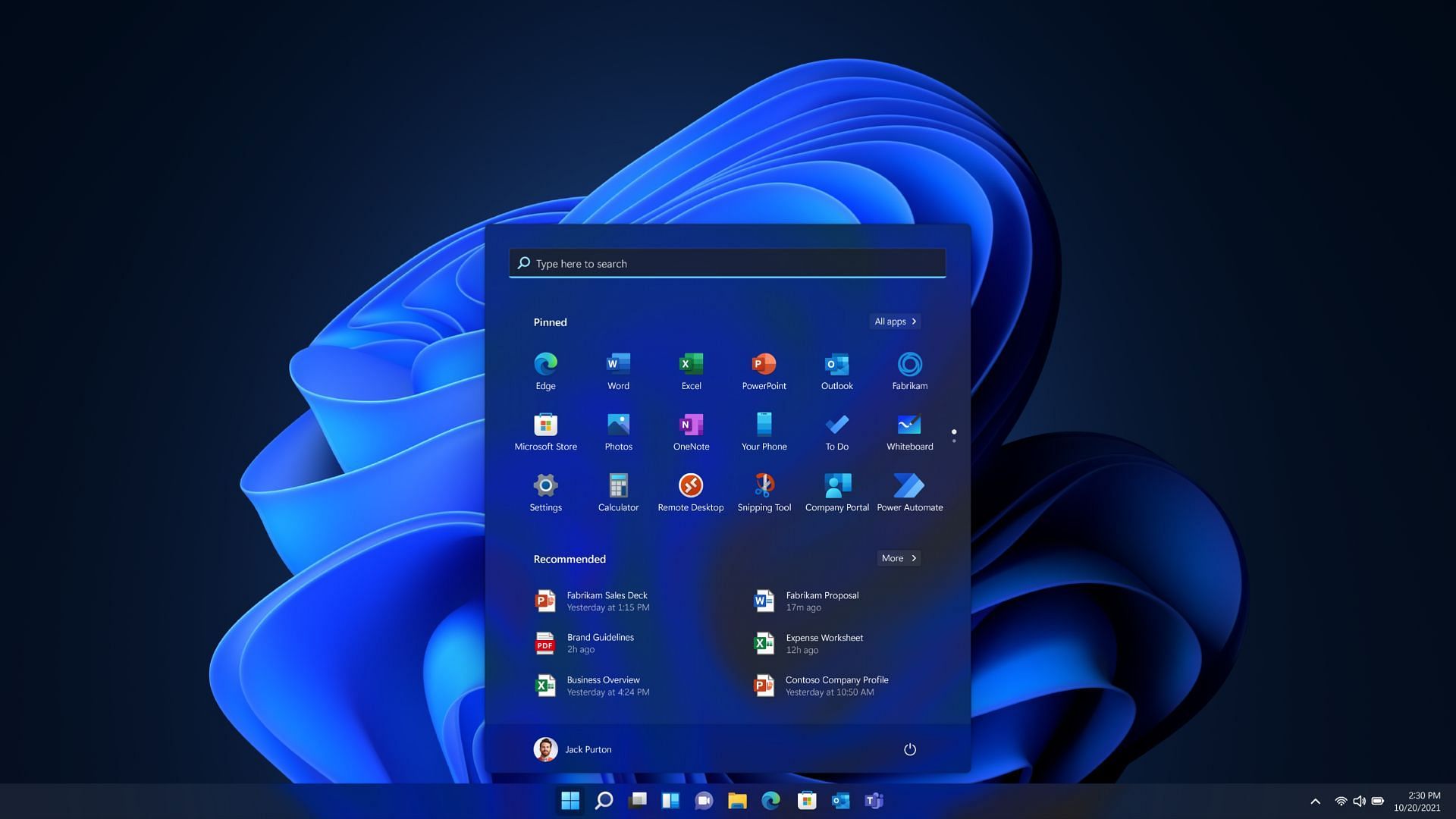Click the Power button to shutdown
The width and height of the screenshot is (1456, 819).
pos(910,749)
